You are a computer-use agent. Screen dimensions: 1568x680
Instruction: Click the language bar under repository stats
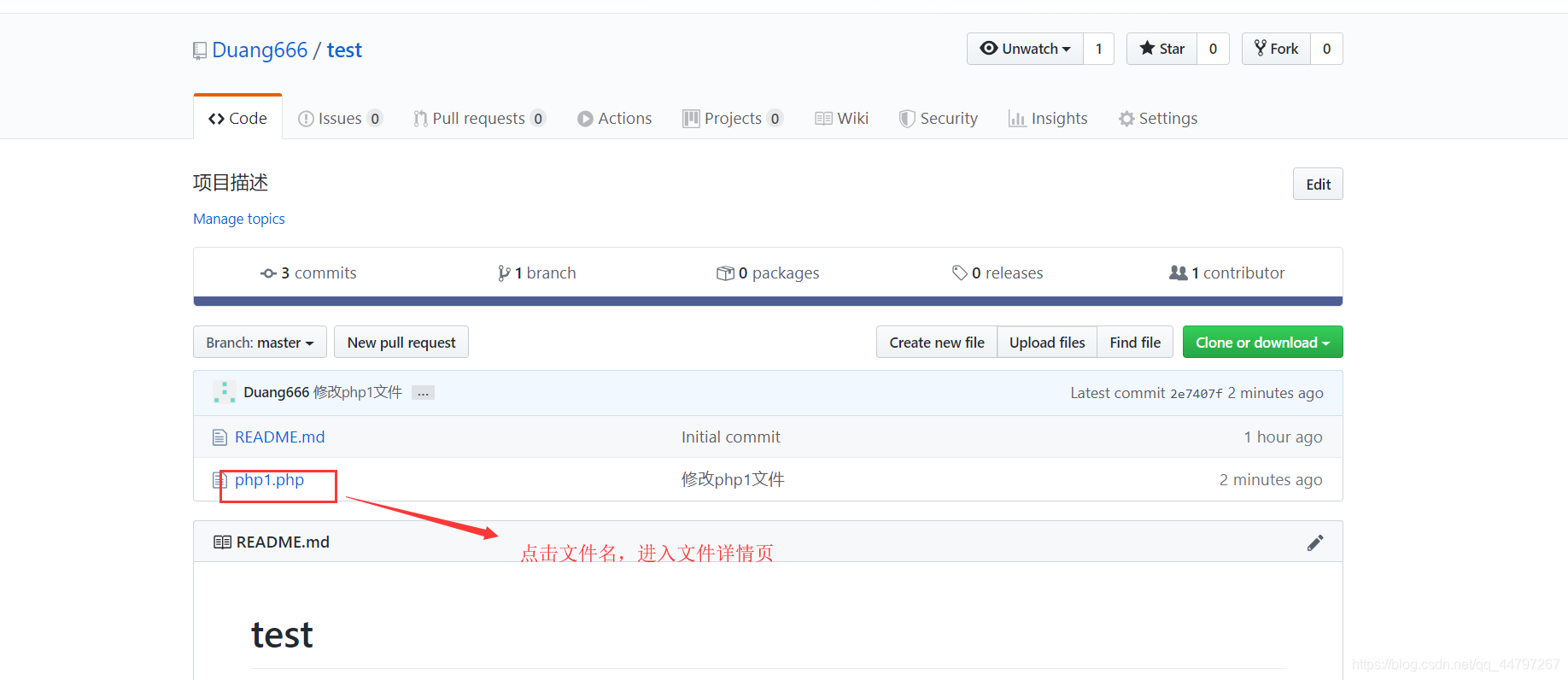point(768,301)
